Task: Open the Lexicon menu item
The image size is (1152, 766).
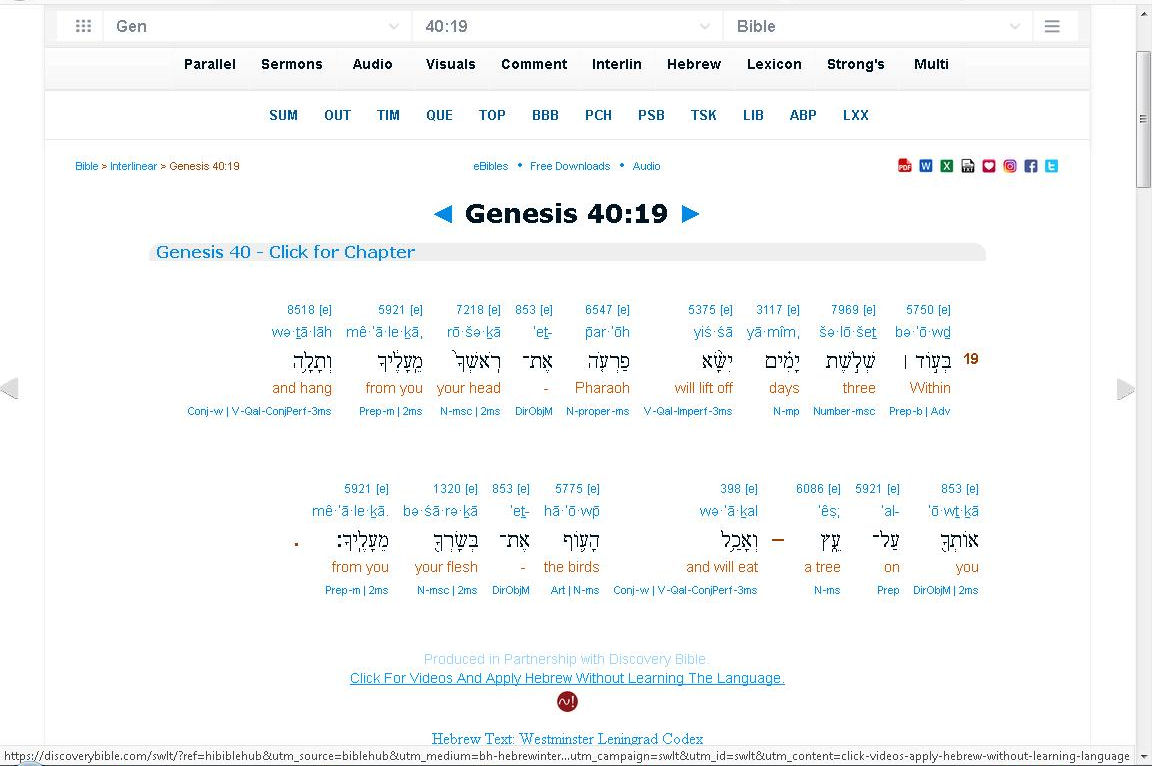Action: coord(774,64)
